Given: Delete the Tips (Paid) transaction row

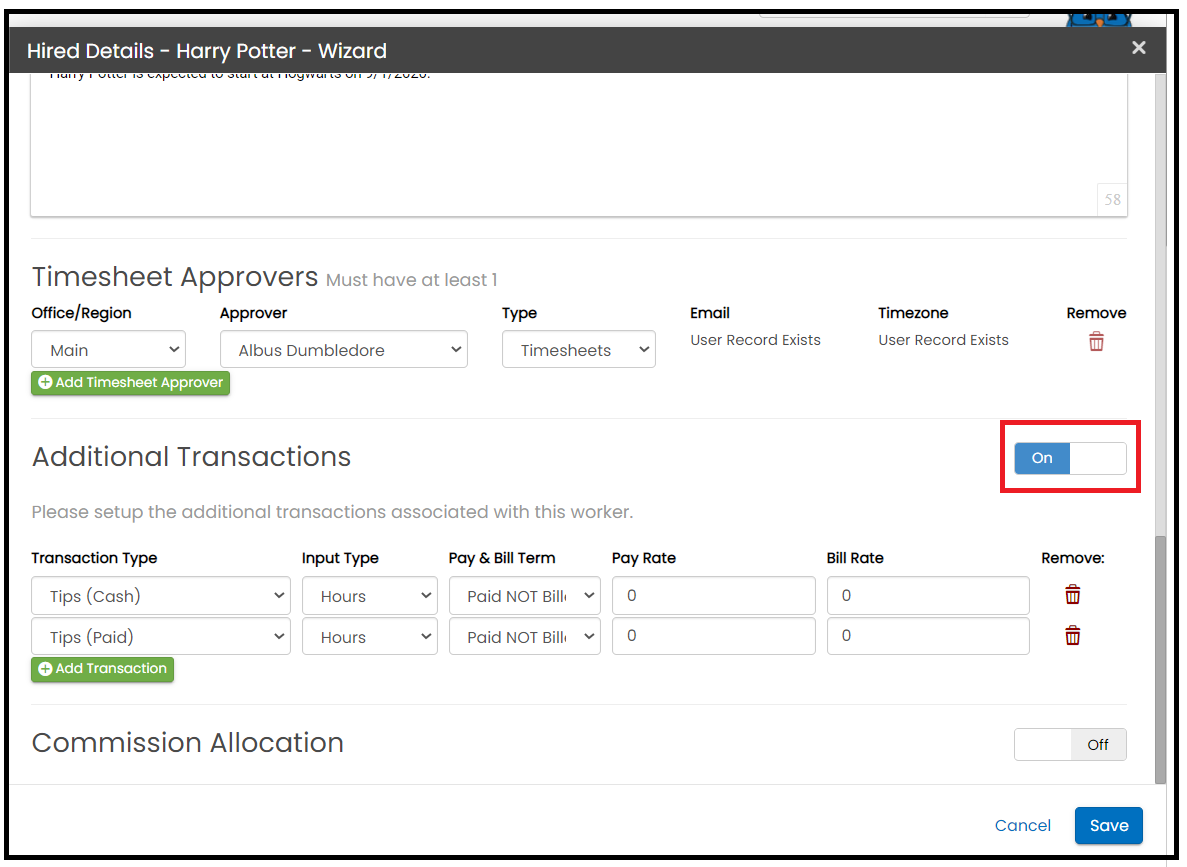Looking at the screenshot, I should tap(1073, 636).
